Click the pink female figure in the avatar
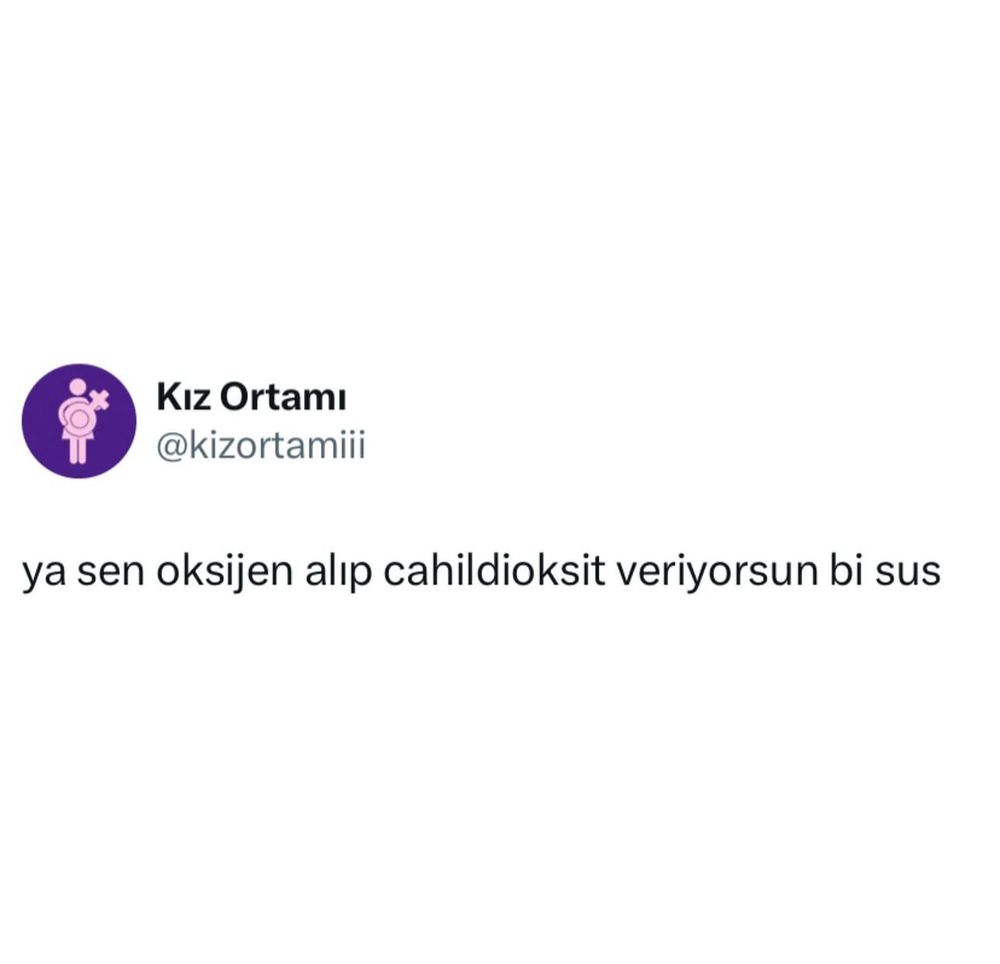 [x=78, y=421]
